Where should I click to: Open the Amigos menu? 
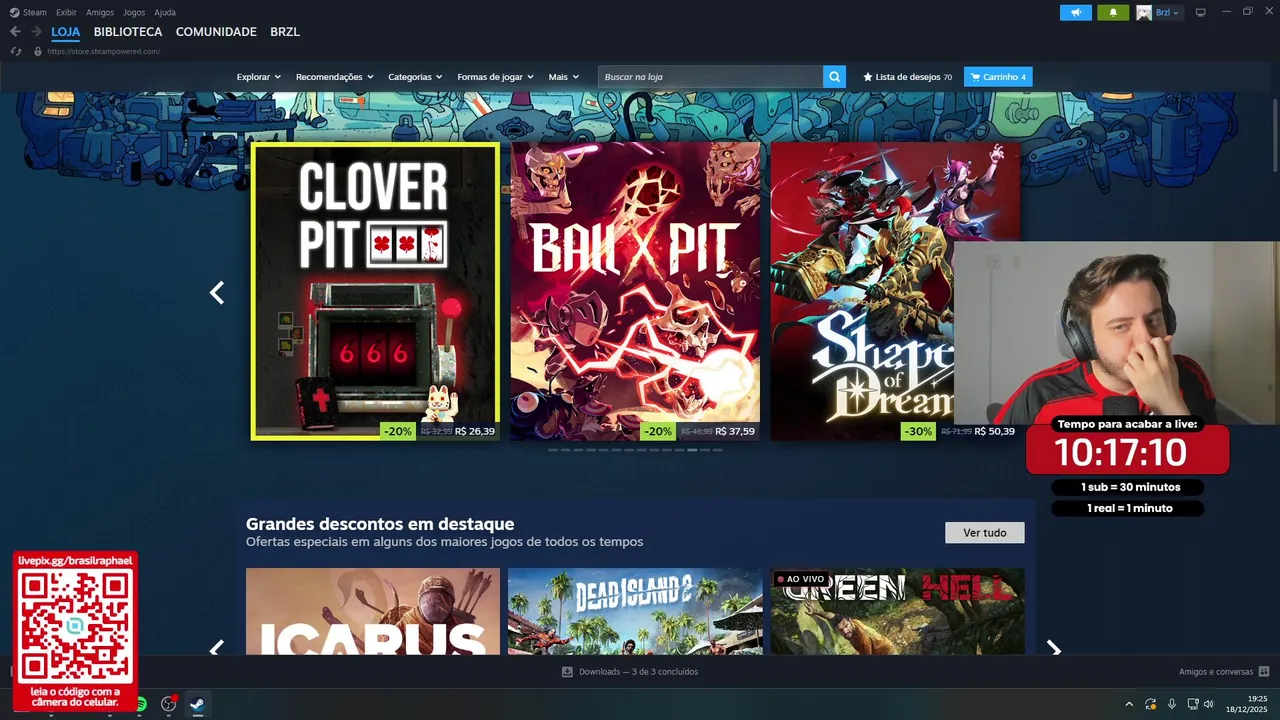pyautogui.click(x=100, y=12)
